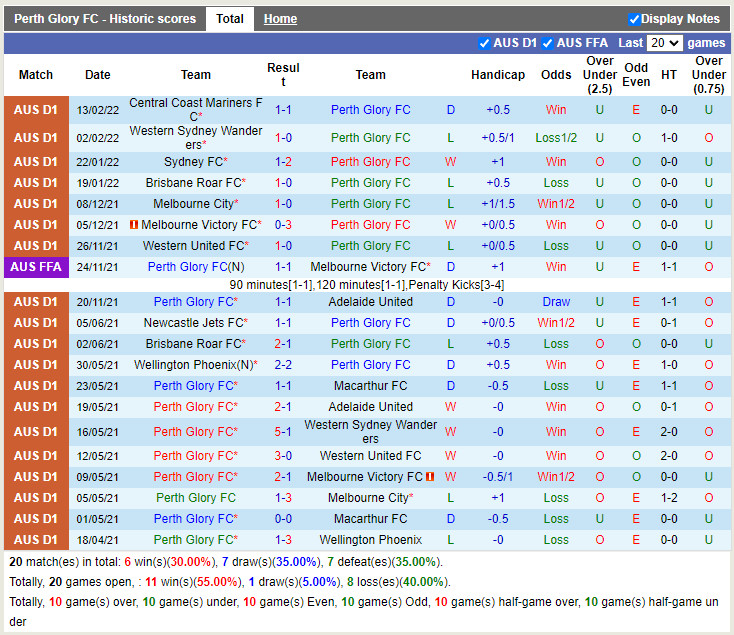Click the AUS D1 badge for 13/02/22 match

coord(36,110)
